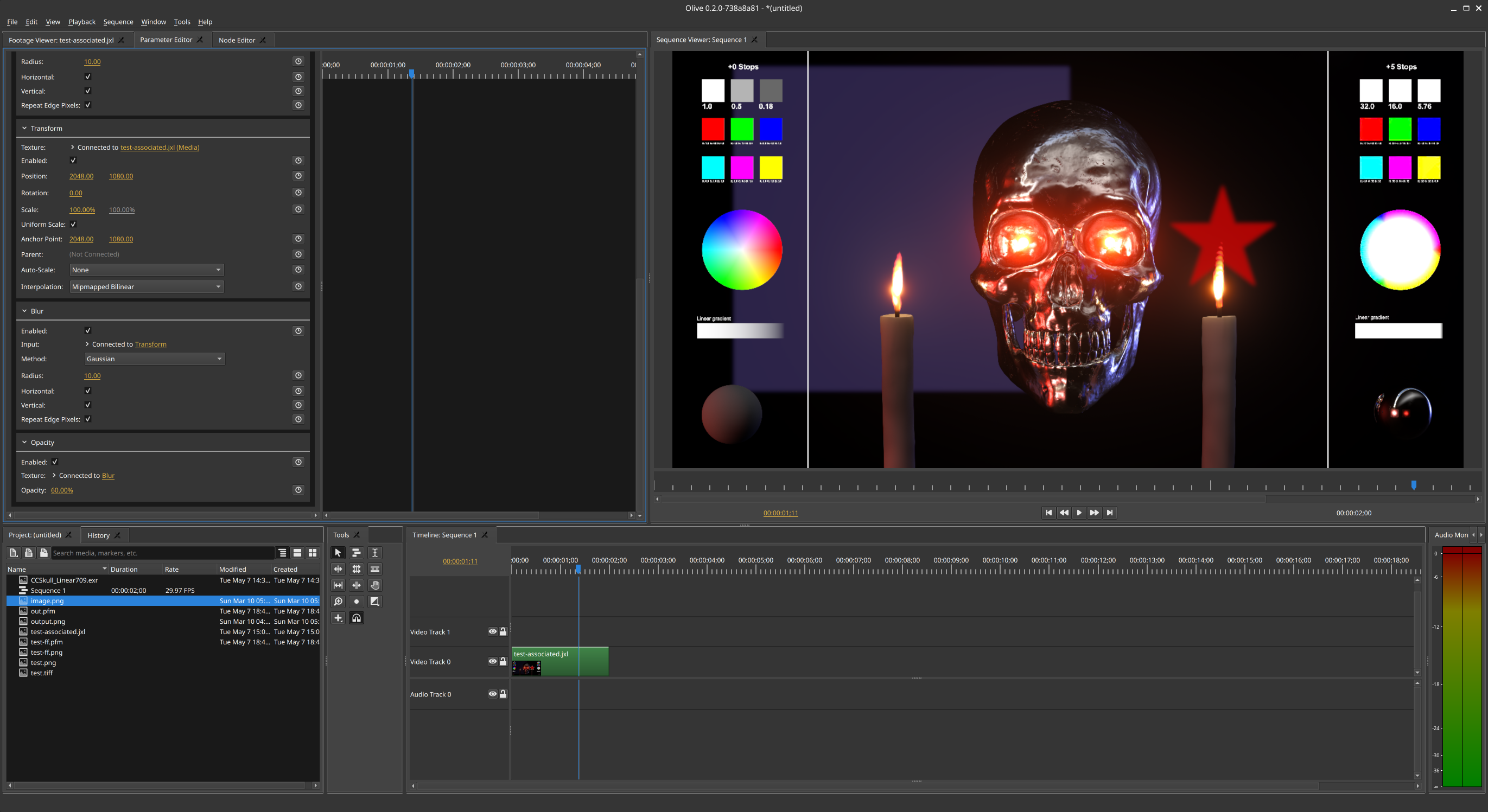Click the Opacity 60.00% value slider
The image size is (1488, 812).
62,490
